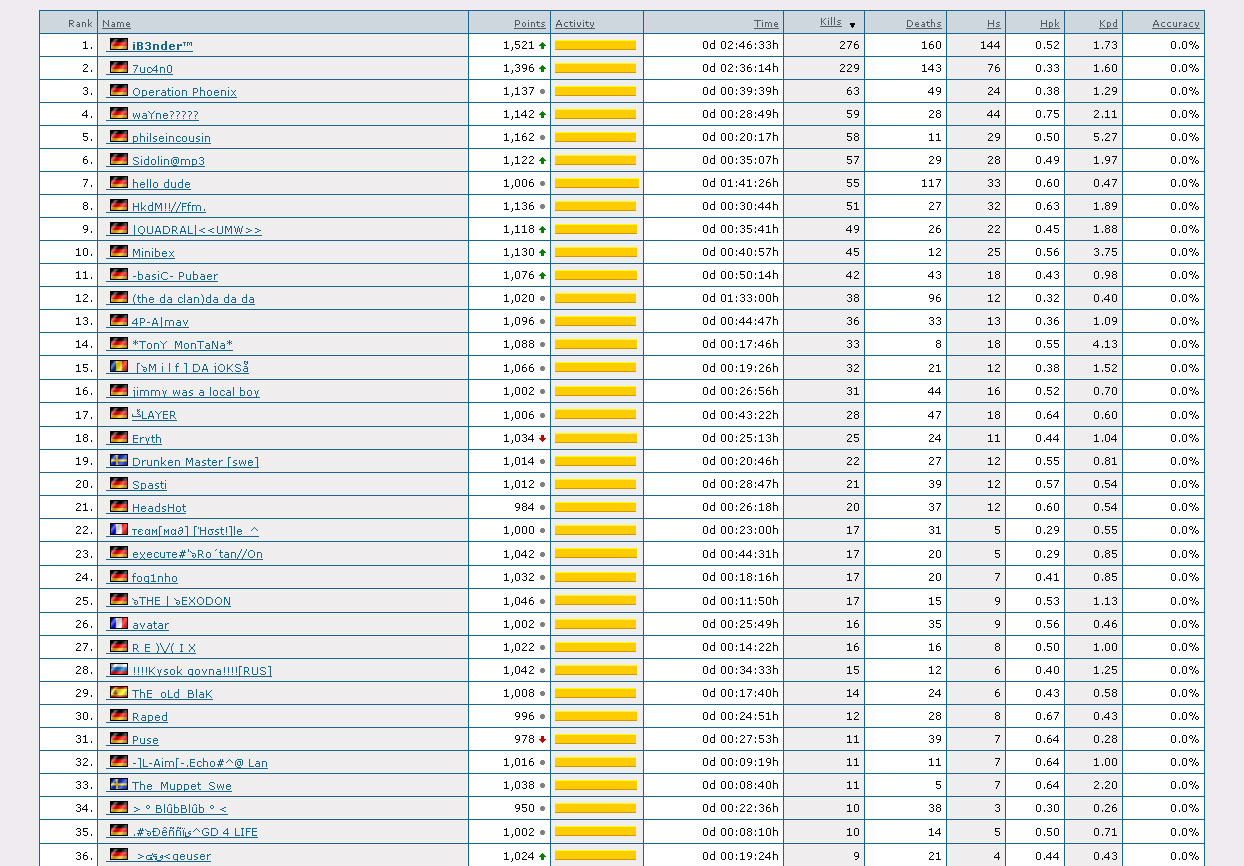The image size is (1244, 866).
Task: Click the red down arrow in Eryth's row
Action: pyautogui.click(x=542, y=438)
